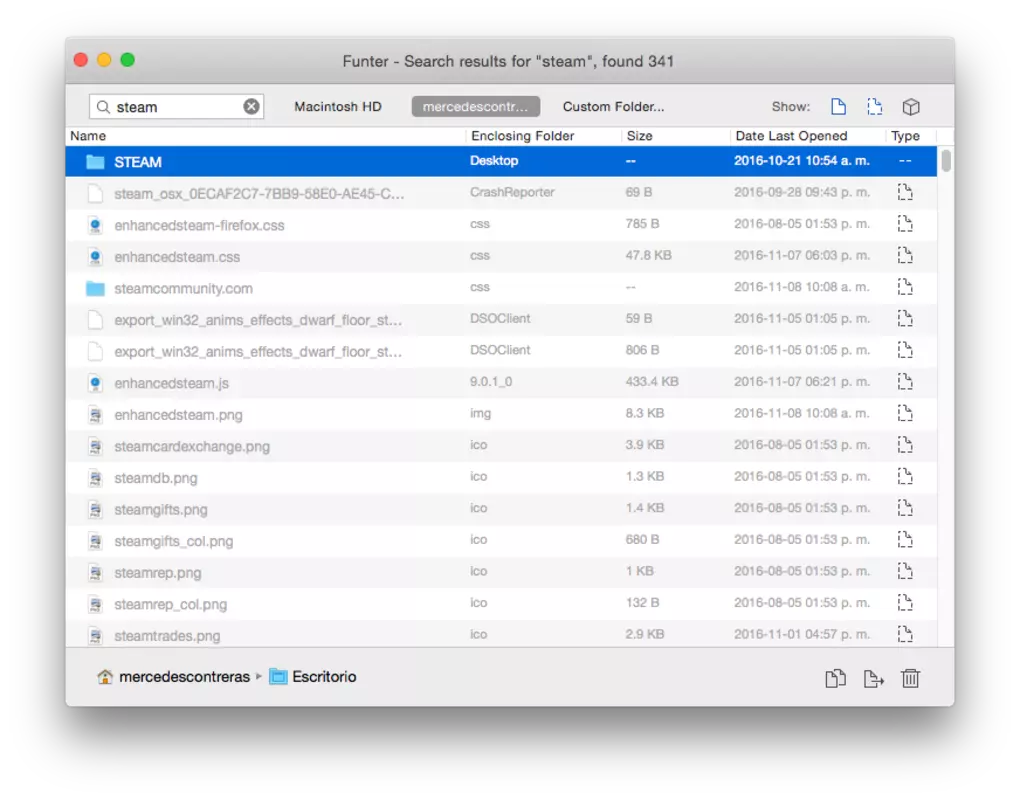Click hidden type icon for steamtrades.png
This screenshot has height=800, width=1020.
click(905, 633)
